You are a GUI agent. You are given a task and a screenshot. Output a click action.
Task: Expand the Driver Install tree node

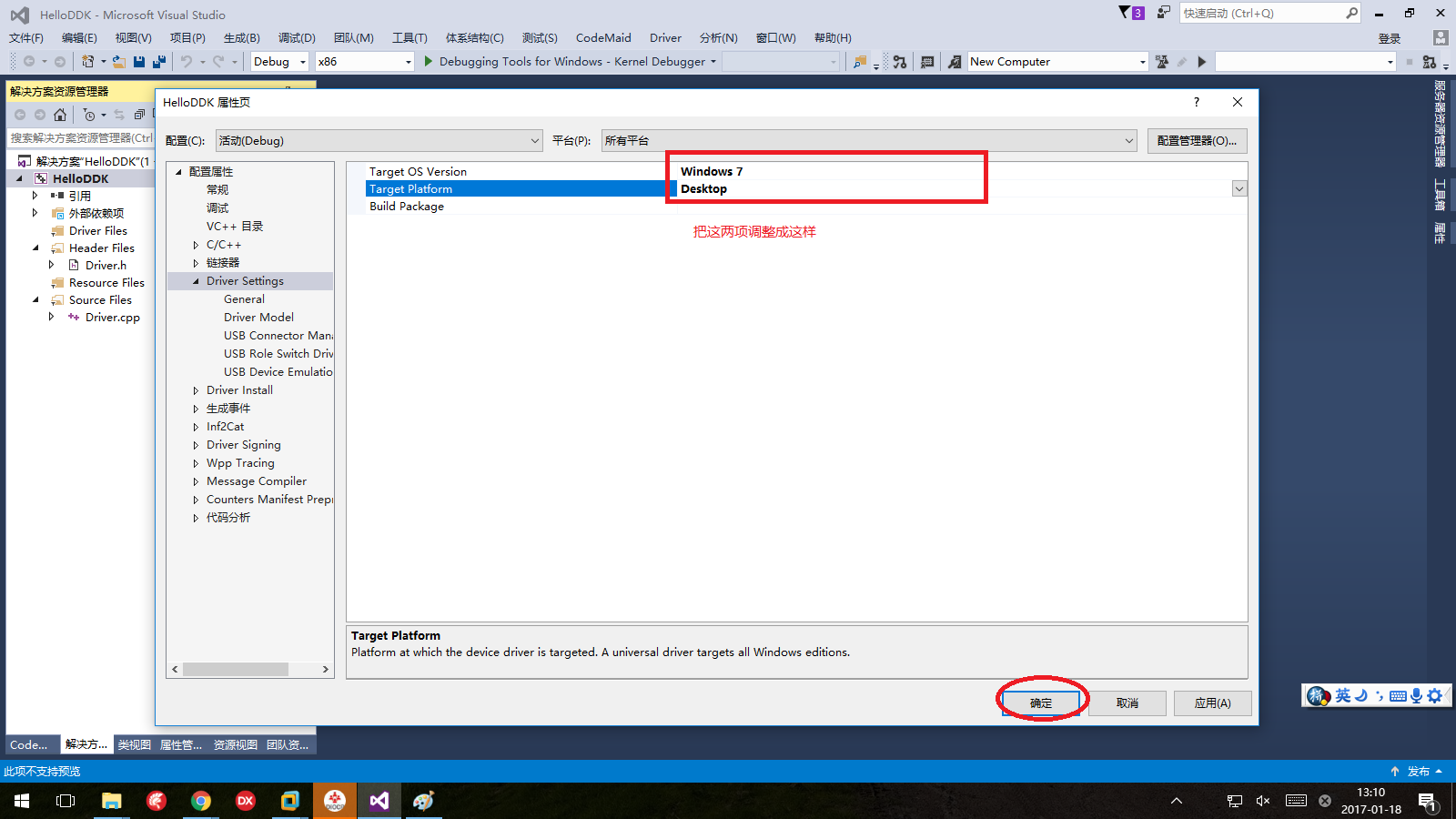pos(196,390)
